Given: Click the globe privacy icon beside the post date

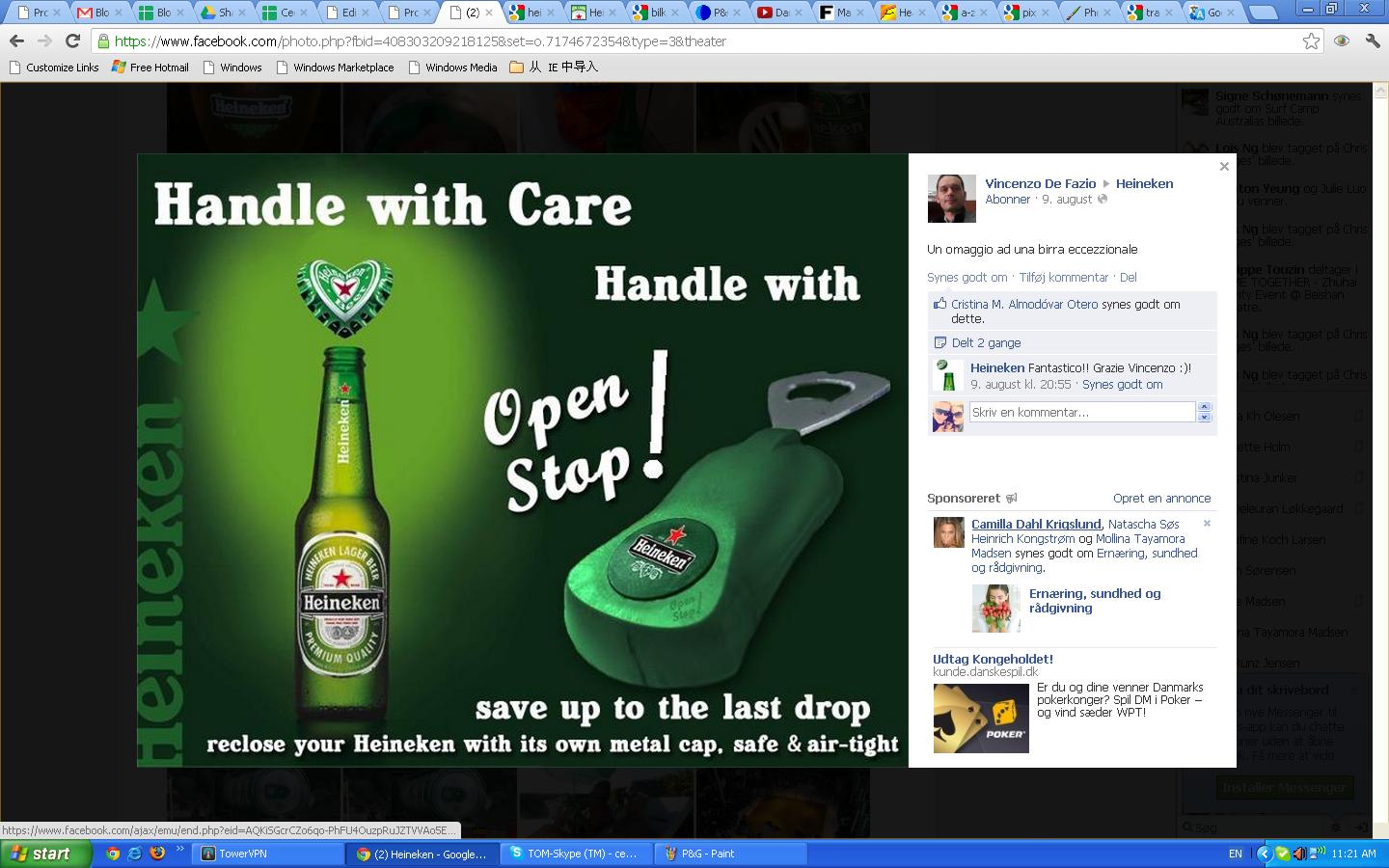Looking at the screenshot, I should click(1101, 200).
